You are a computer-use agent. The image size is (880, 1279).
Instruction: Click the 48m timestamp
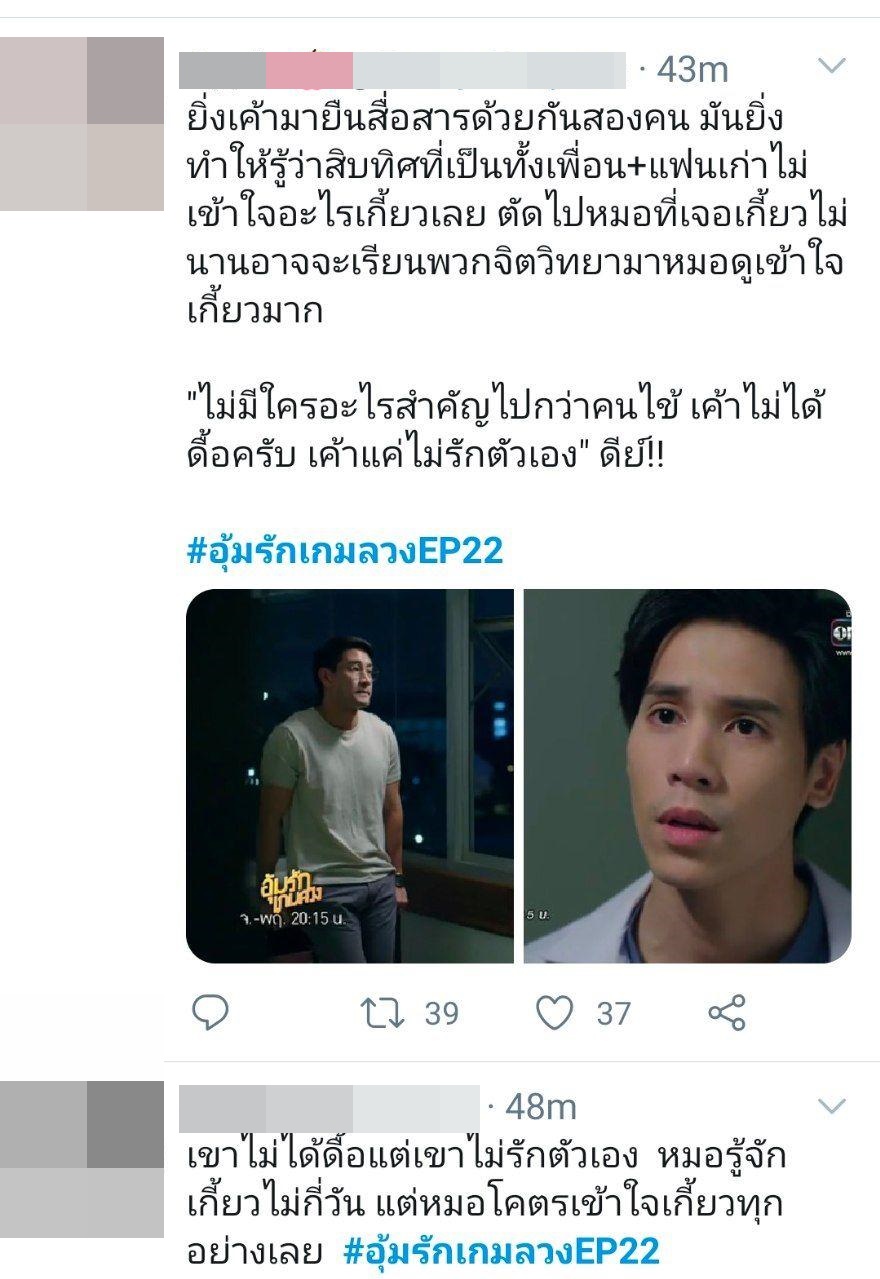tap(540, 1107)
